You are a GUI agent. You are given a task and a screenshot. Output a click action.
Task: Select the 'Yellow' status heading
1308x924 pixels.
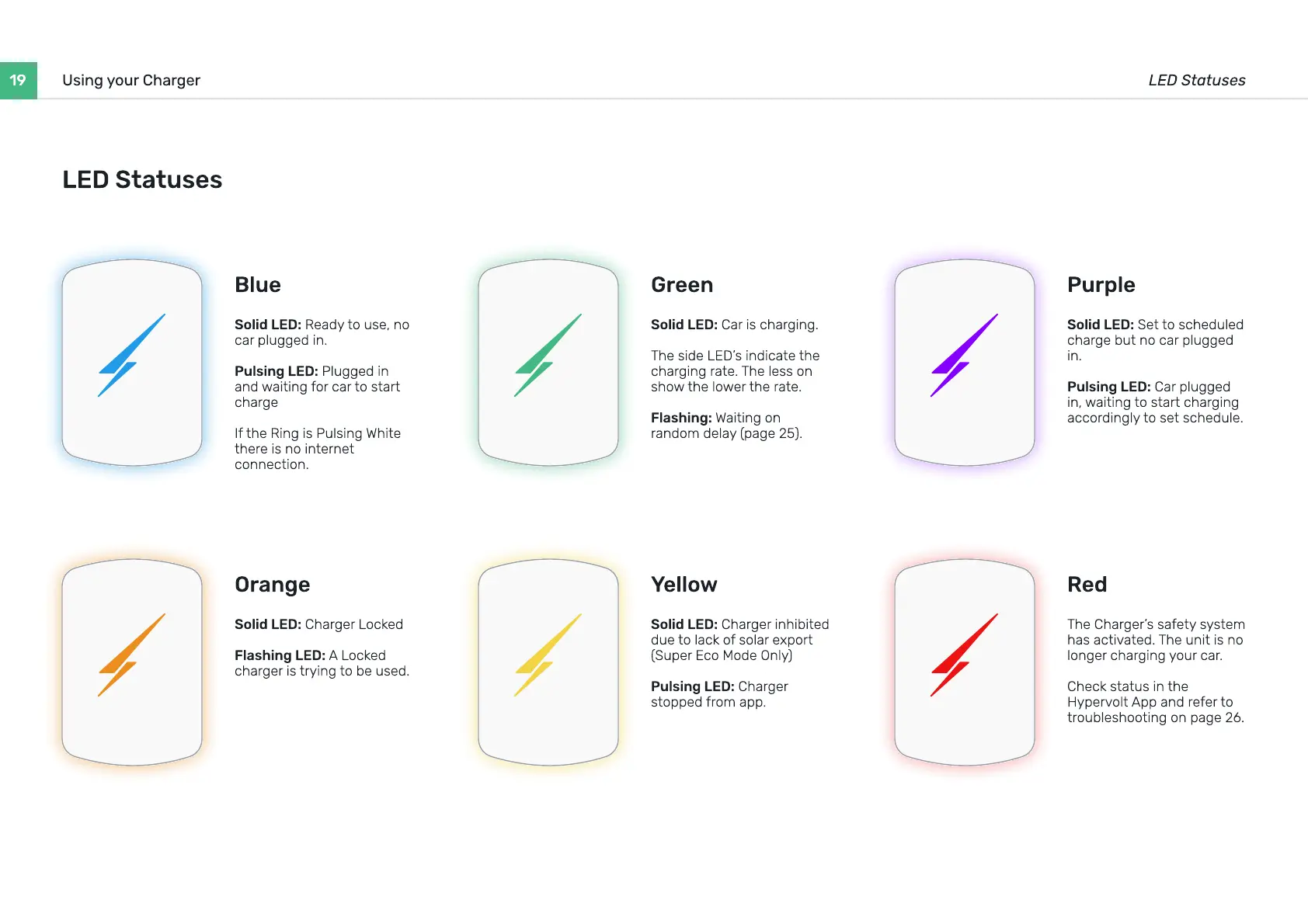point(684,584)
